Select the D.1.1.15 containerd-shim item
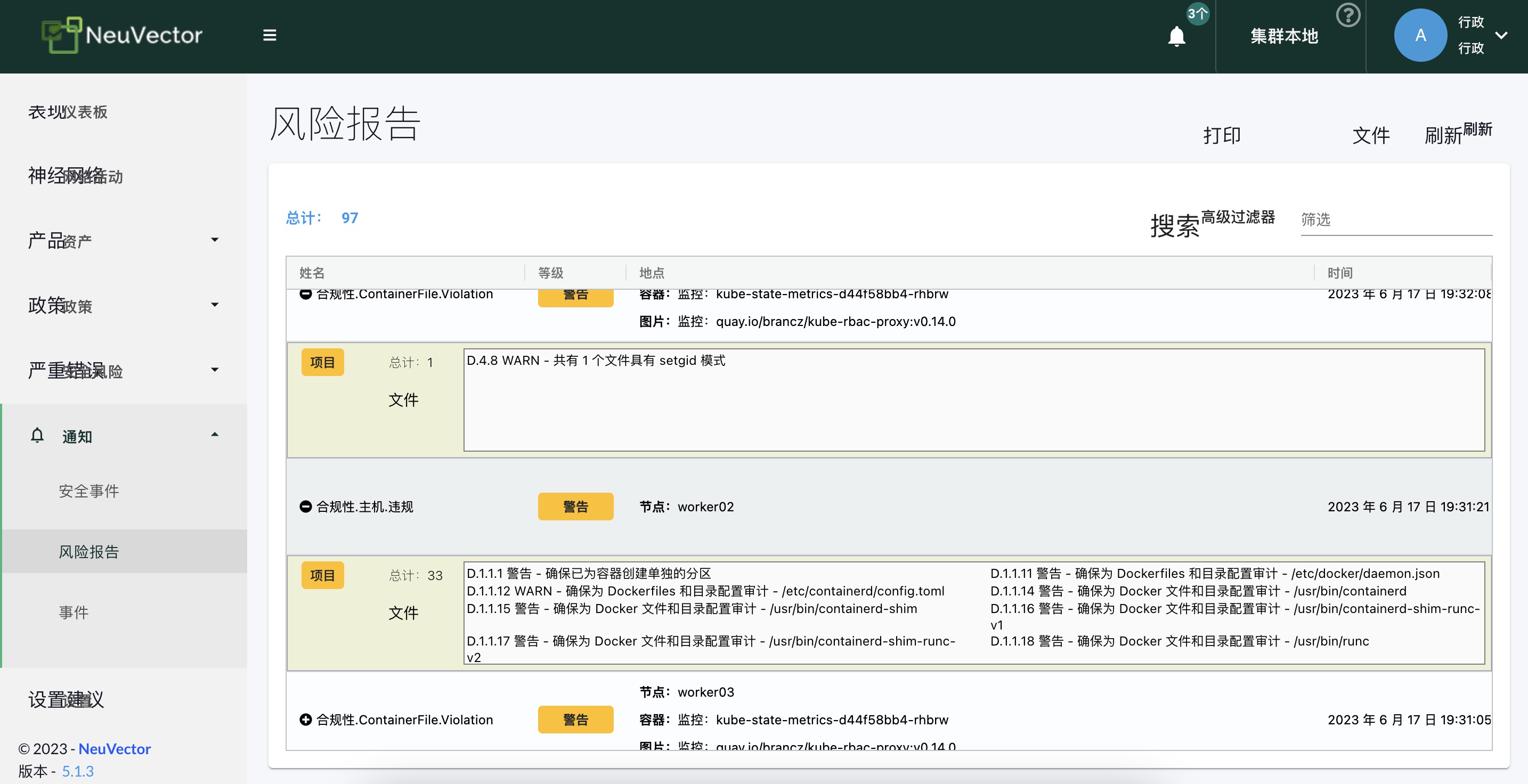This screenshot has height=784, width=1528. (692, 608)
